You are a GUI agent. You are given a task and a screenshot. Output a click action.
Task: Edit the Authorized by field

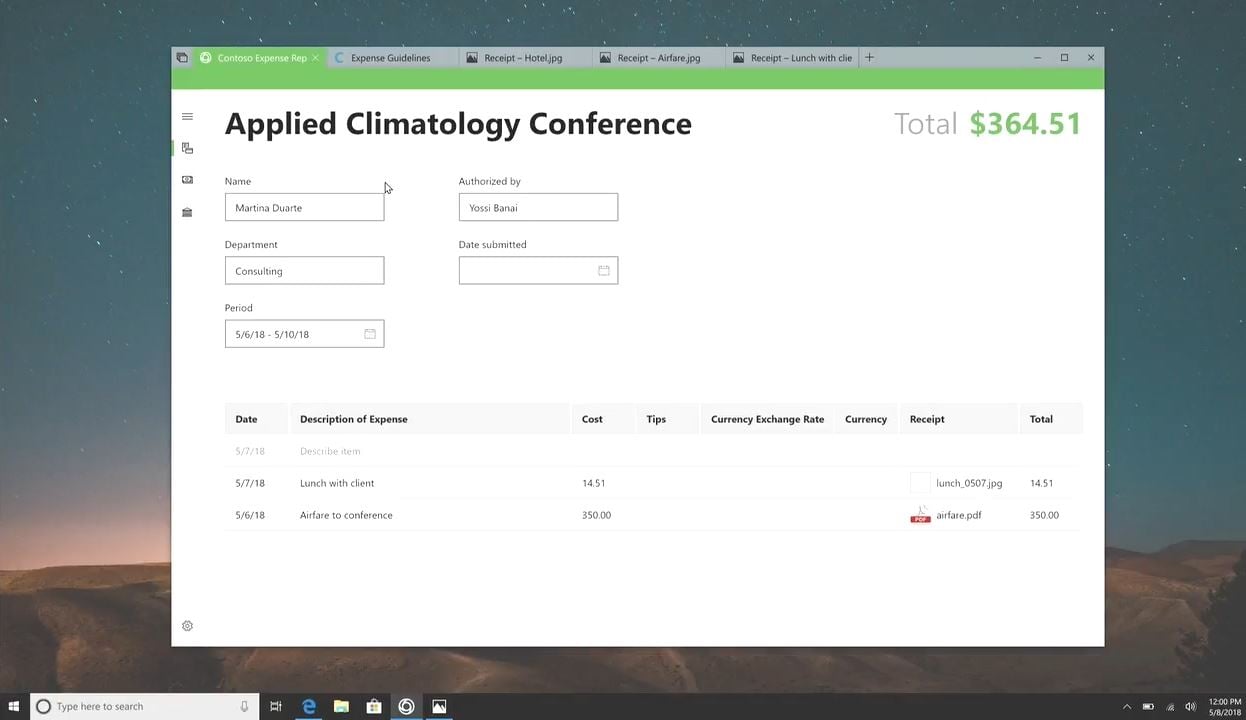coord(538,207)
